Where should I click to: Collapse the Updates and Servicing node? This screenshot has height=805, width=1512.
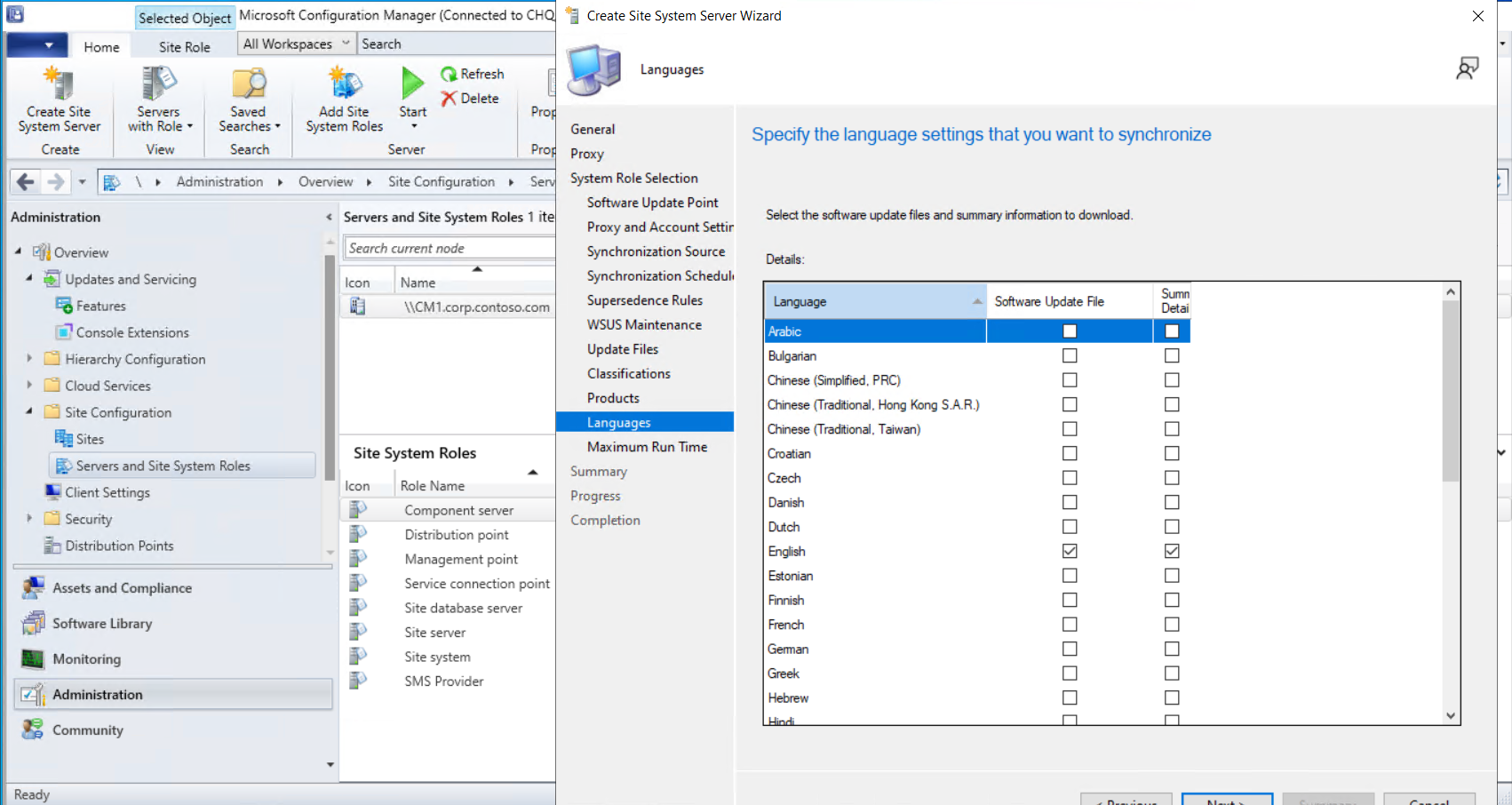29,278
